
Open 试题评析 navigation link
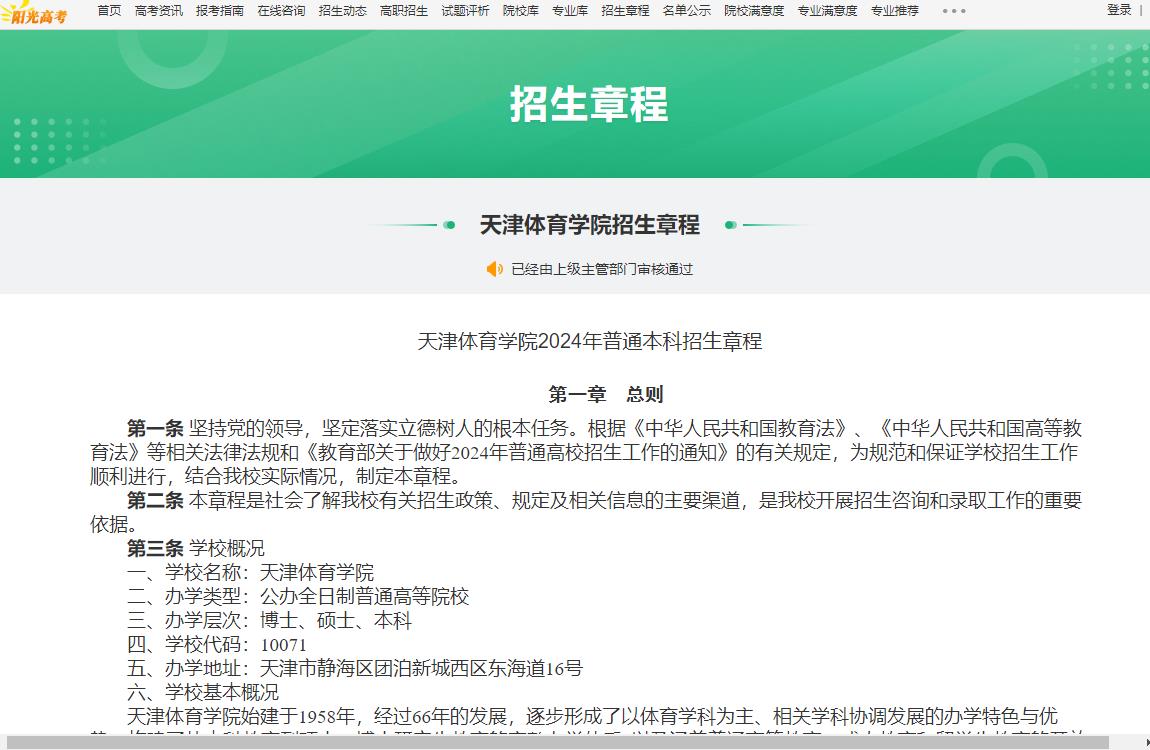(x=465, y=10)
